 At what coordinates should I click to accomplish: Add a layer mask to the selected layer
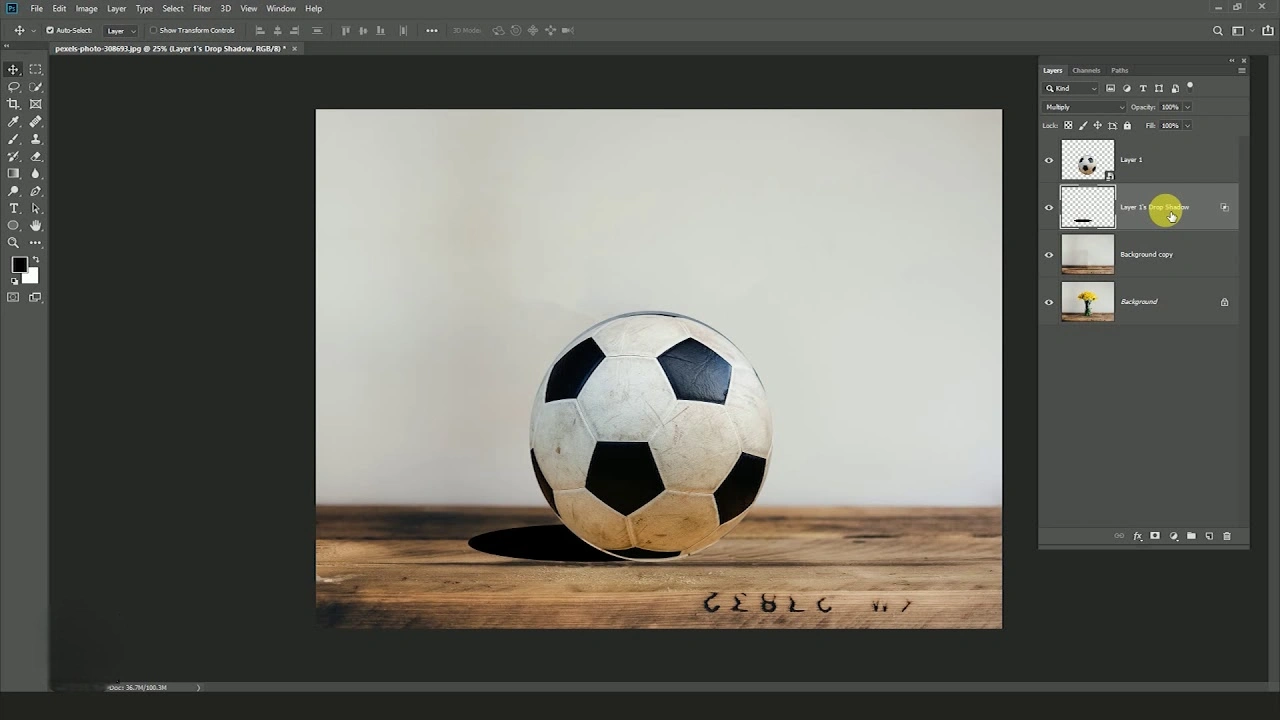[x=1155, y=536]
